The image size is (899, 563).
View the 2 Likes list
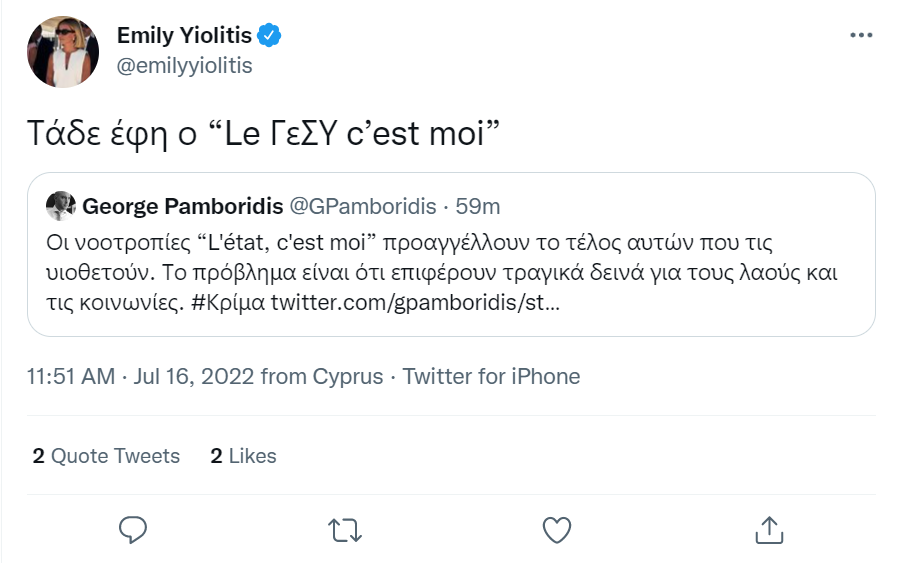[x=243, y=456]
